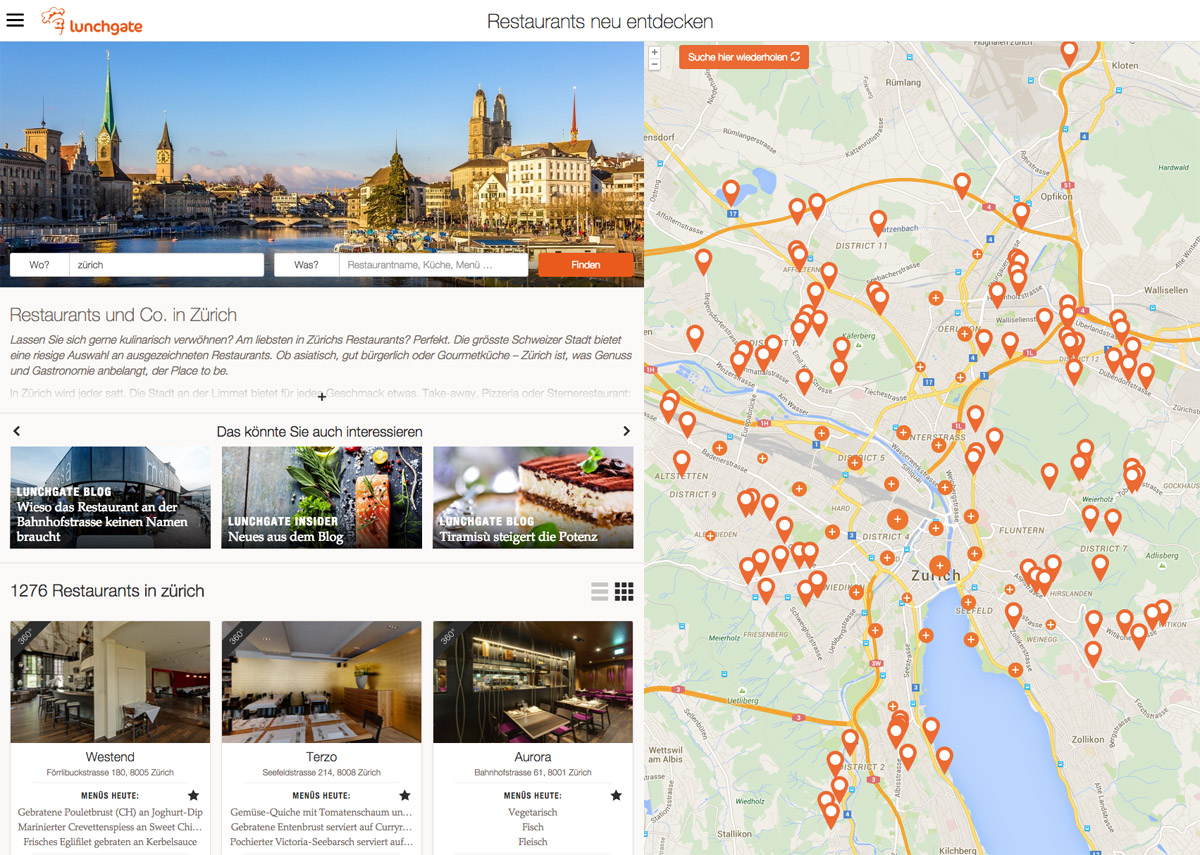
Task: Open the hamburger menu
Action: tap(15, 20)
